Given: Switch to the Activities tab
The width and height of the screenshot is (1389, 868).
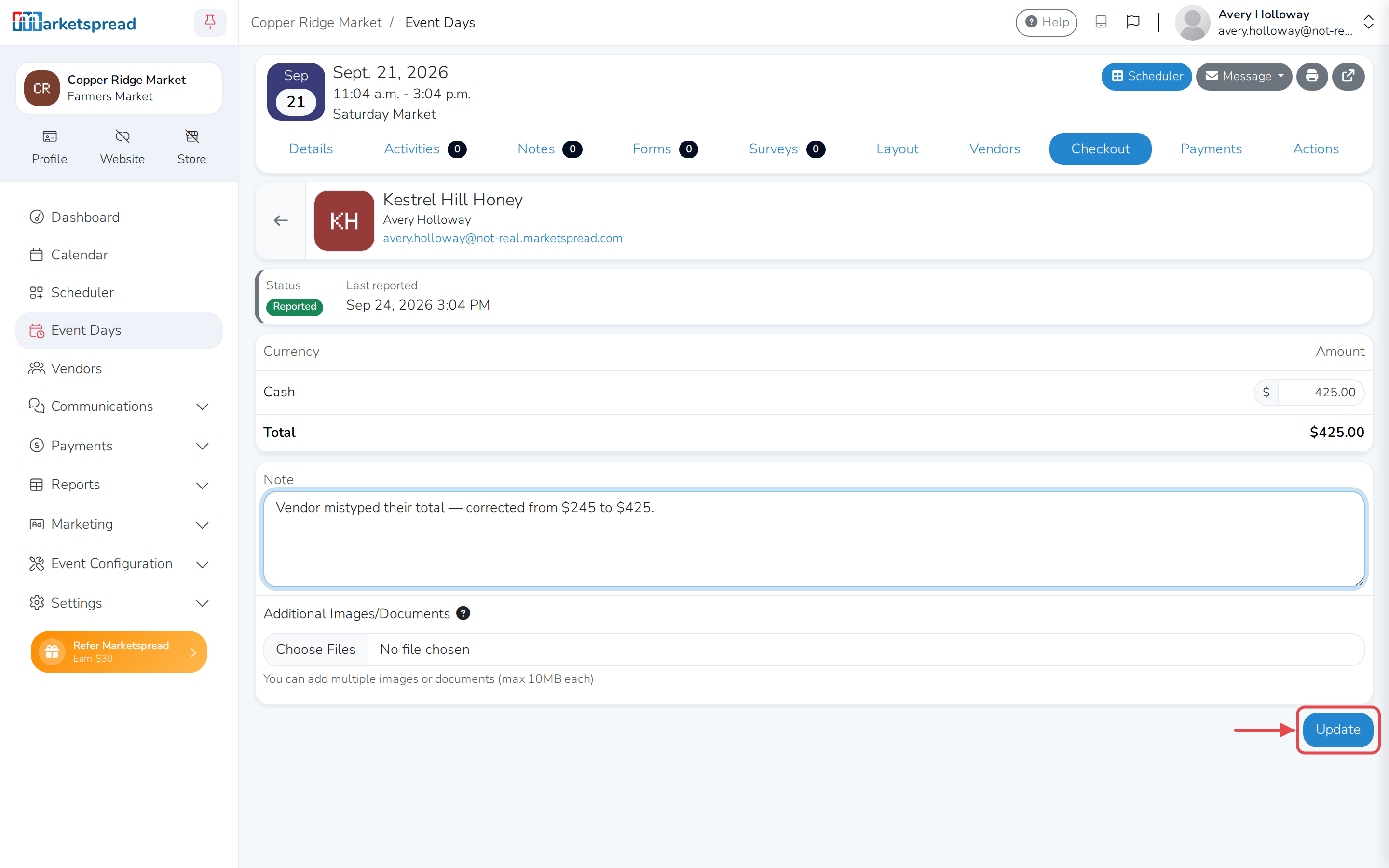Looking at the screenshot, I should coord(425,149).
